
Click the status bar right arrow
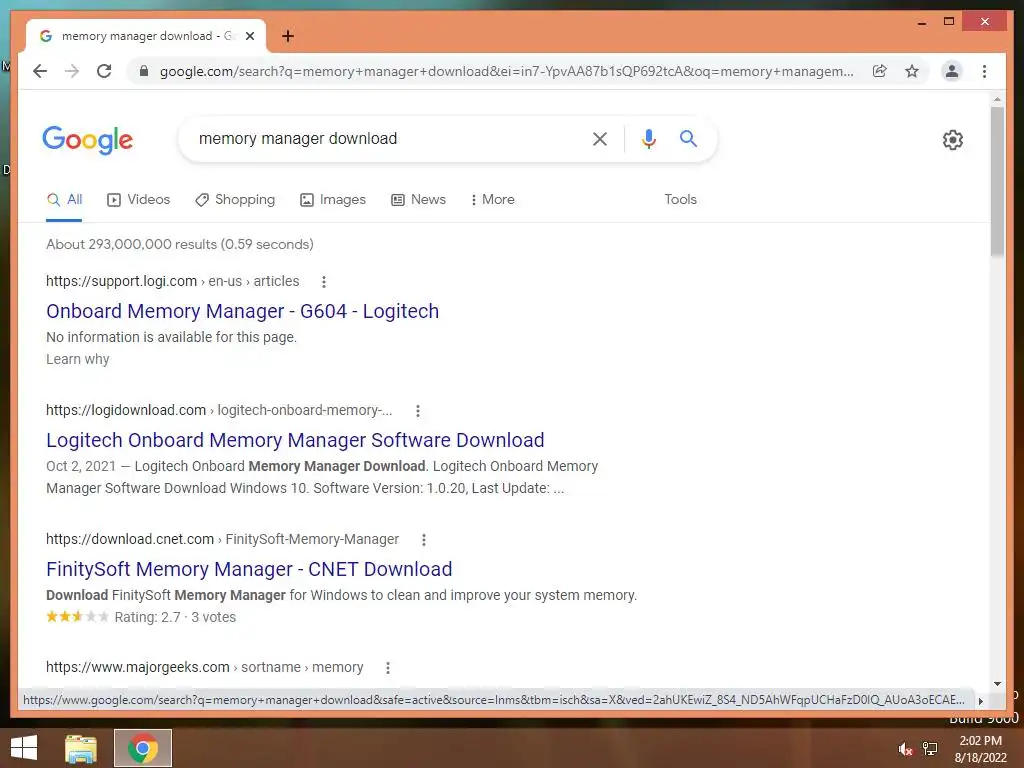click(x=980, y=701)
